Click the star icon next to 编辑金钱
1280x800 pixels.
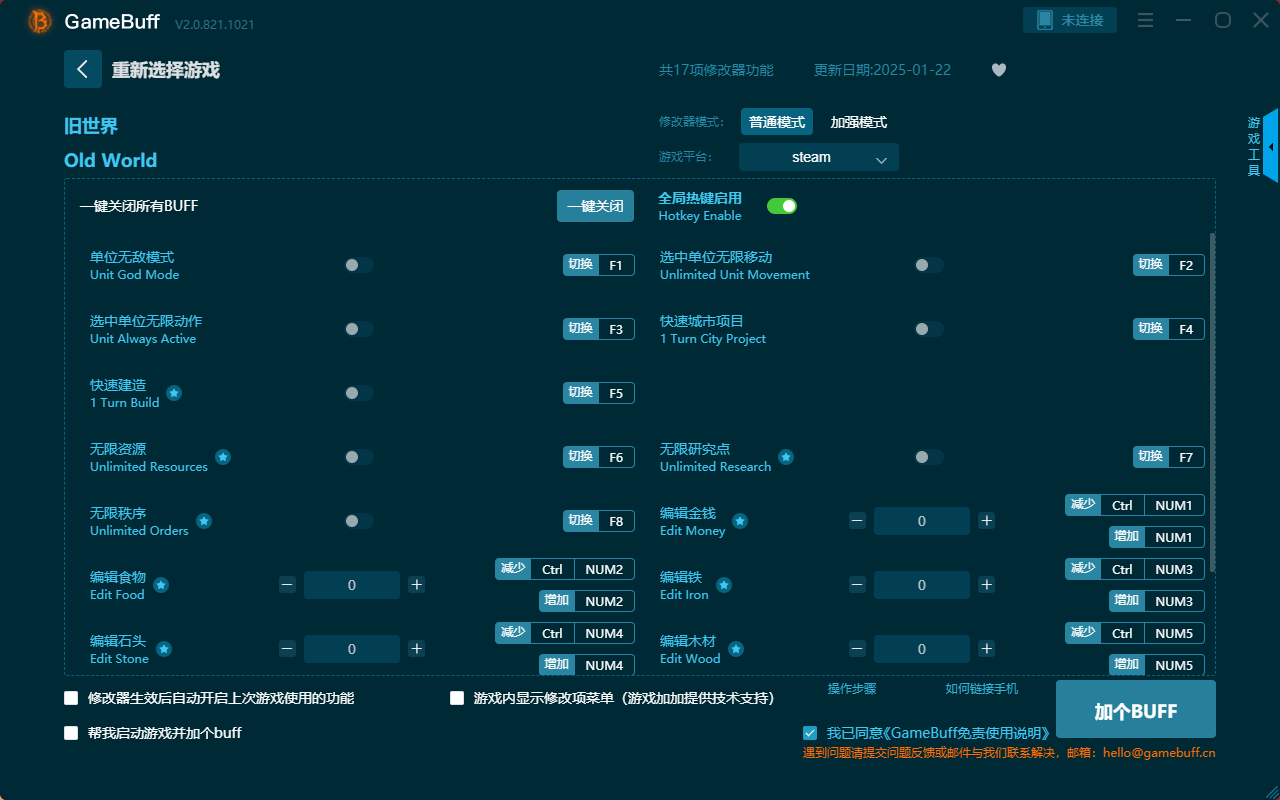(x=739, y=521)
